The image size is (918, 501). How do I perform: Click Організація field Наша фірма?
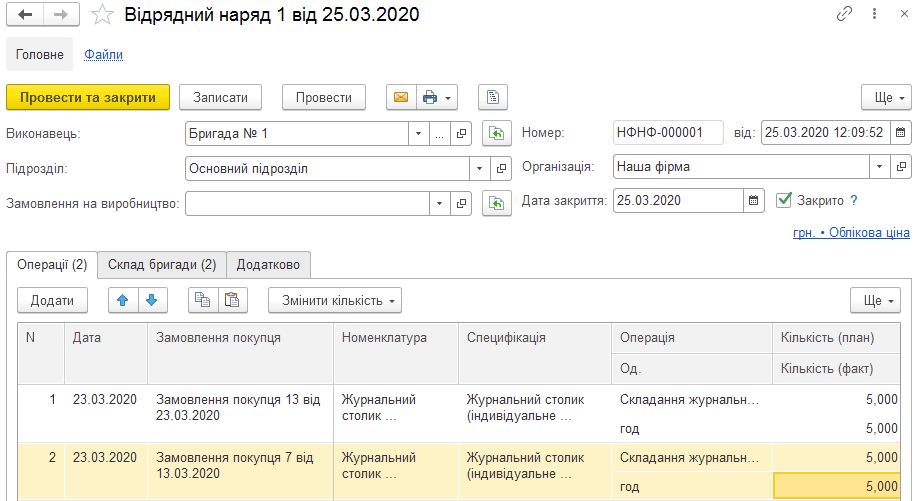pos(741,167)
